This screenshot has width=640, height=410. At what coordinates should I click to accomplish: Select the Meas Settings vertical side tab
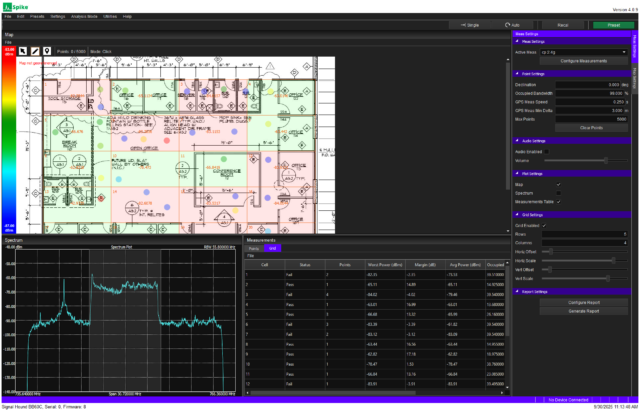click(x=635, y=47)
